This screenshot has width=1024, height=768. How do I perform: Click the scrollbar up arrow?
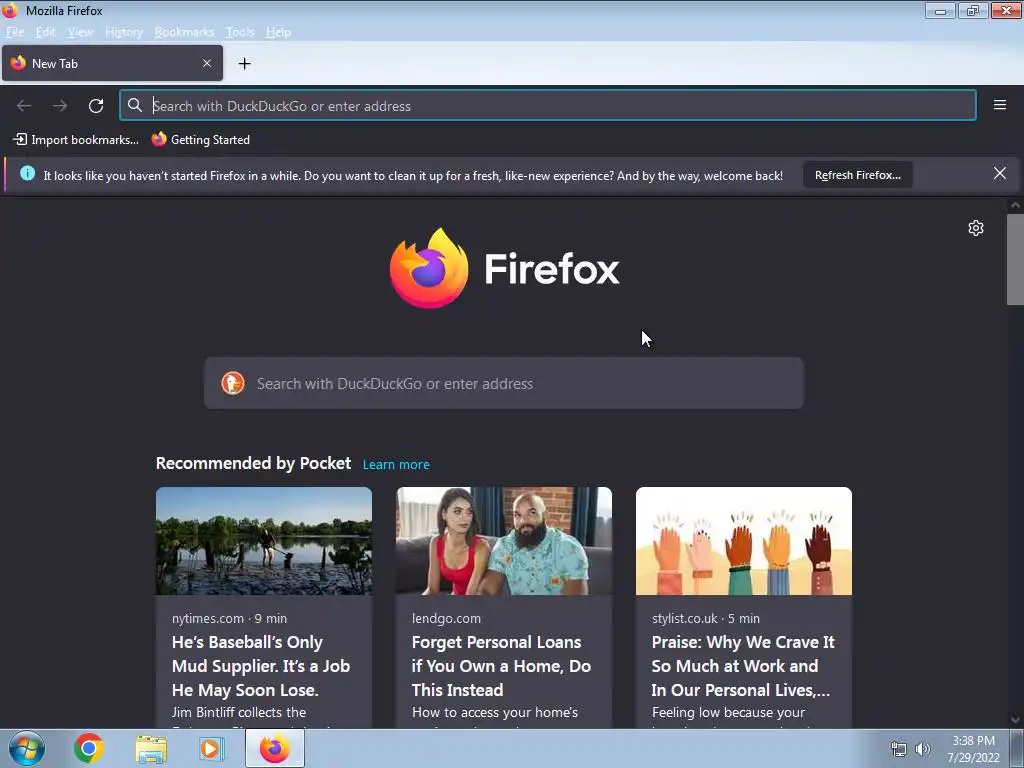[x=1015, y=205]
